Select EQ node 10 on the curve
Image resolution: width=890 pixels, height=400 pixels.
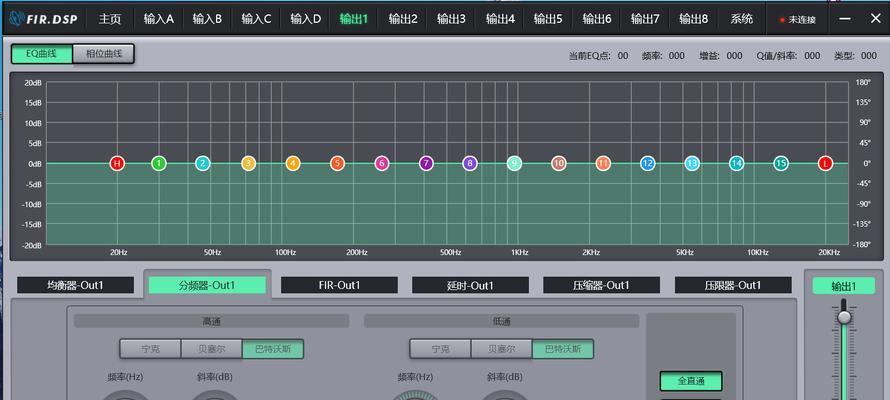(559, 163)
